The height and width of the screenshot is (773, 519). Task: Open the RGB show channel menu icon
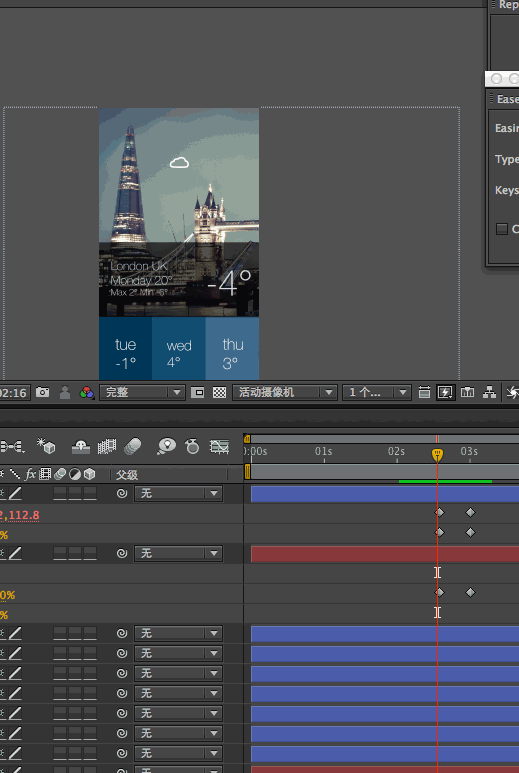(87, 392)
